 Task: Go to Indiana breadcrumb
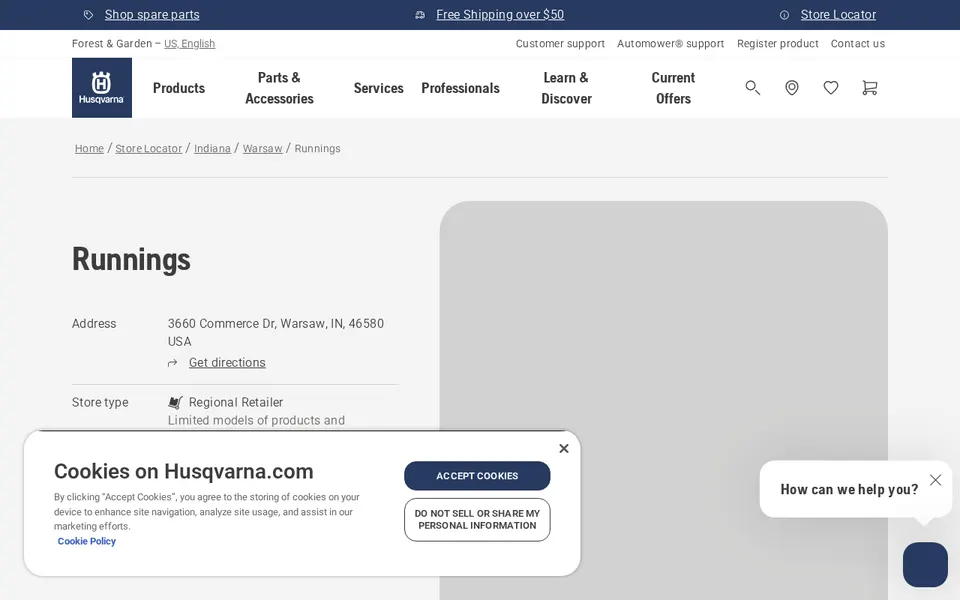212,148
